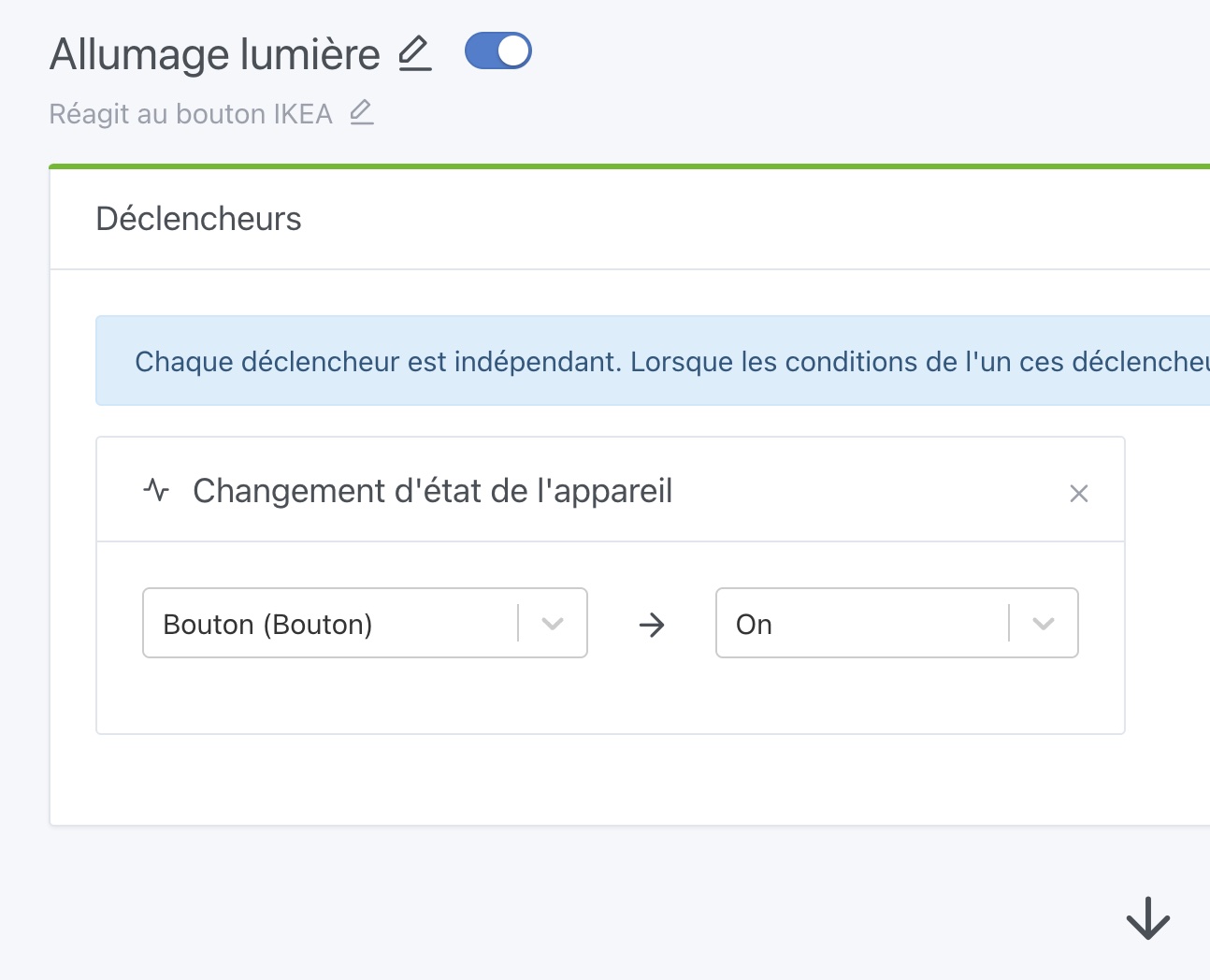
Task: Disable the Allumage lumière scene switch
Action: pos(498,51)
